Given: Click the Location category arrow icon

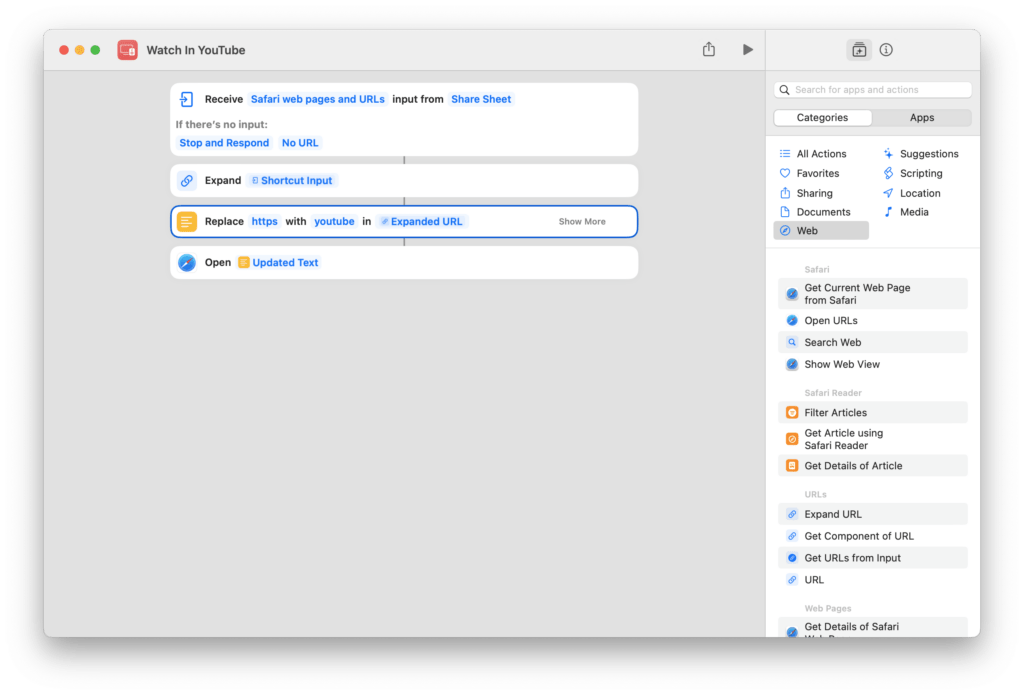Looking at the screenshot, I should (890, 192).
